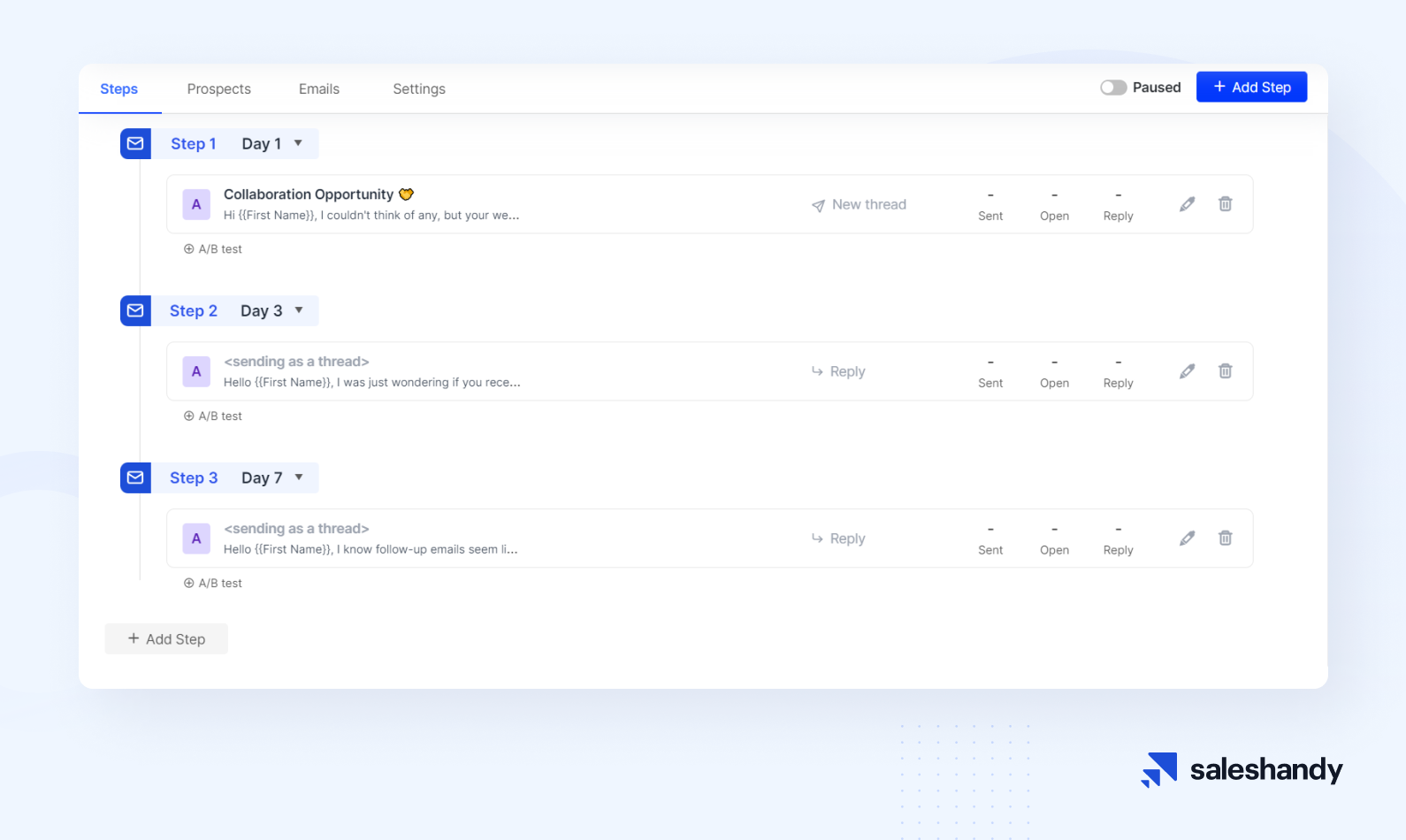Open the Day 3 delay dropdown
The height and width of the screenshot is (840, 1406).
tap(299, 310)
